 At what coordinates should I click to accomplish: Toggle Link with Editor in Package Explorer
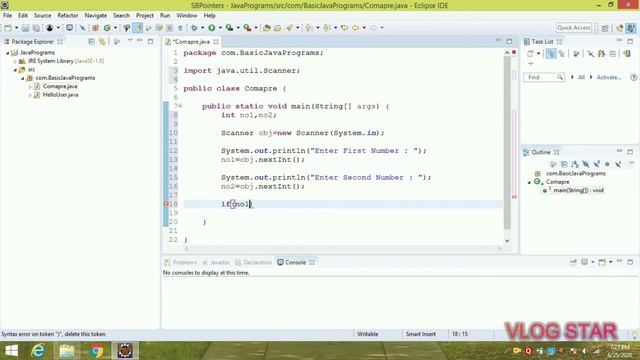point(102,42)
